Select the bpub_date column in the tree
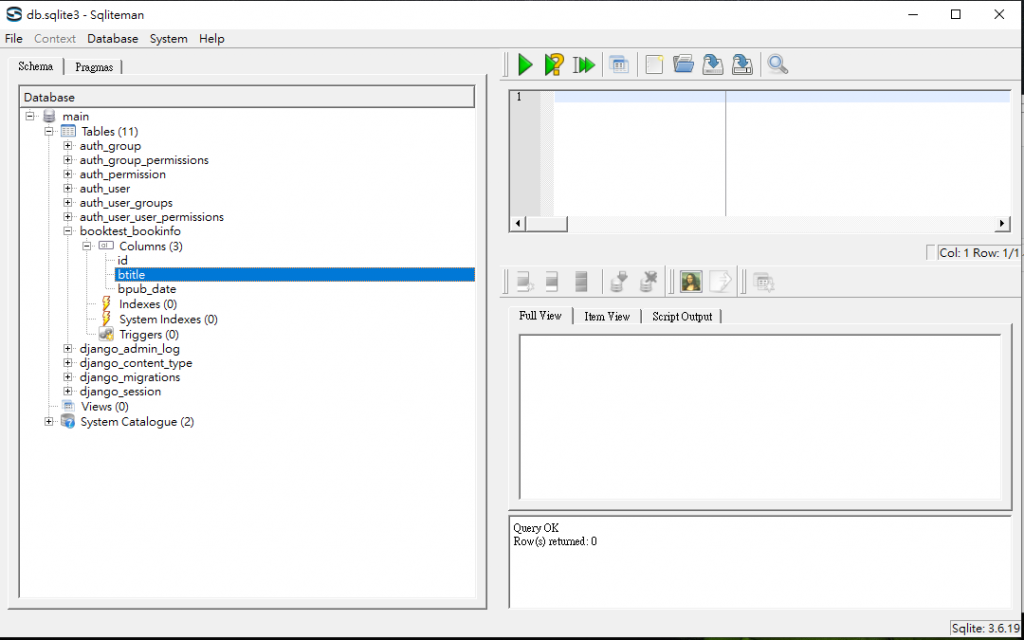This screenshot has width=1024, height=640. click(147, 289)
